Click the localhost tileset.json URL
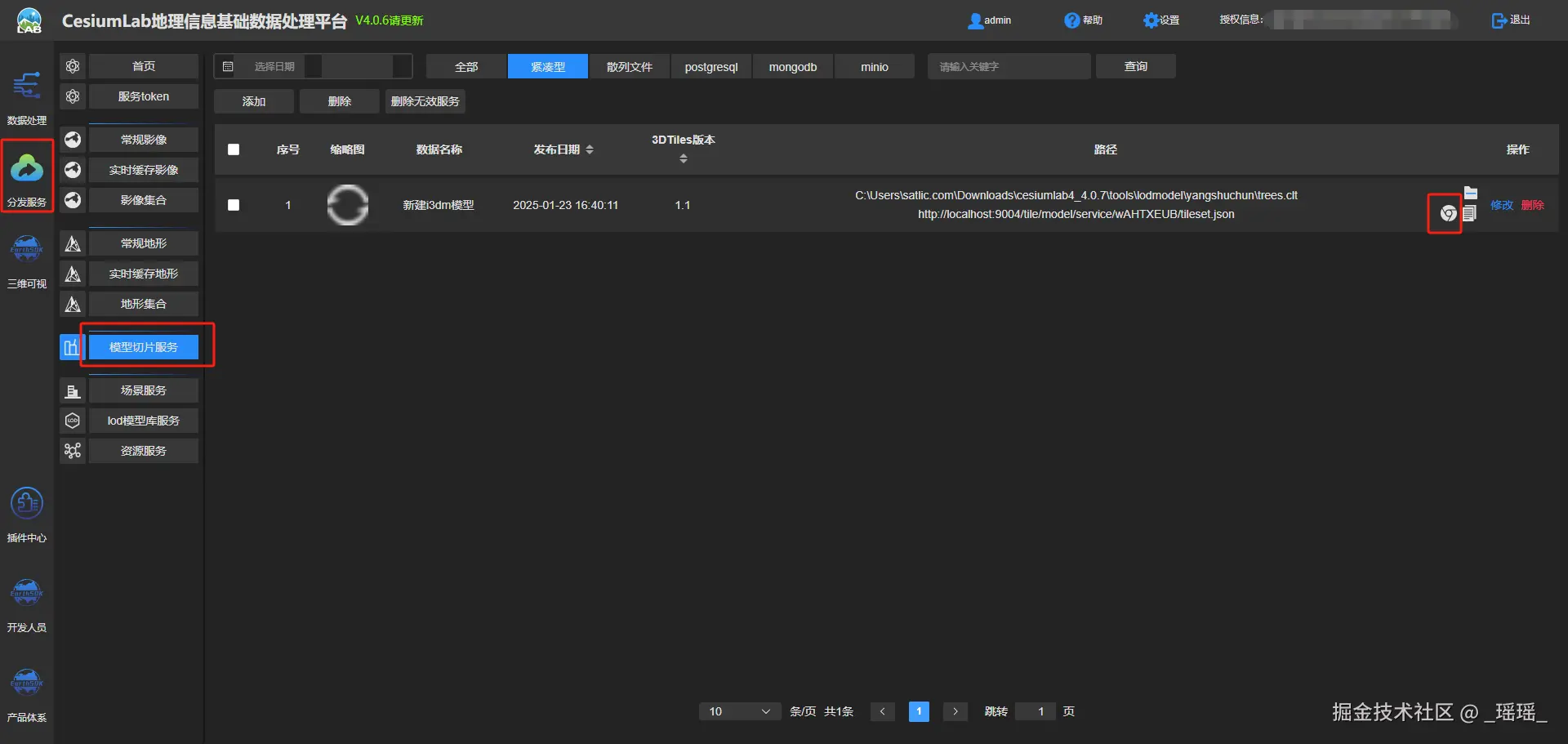This screenshot has width=1568, height=744. [1076, 214]
